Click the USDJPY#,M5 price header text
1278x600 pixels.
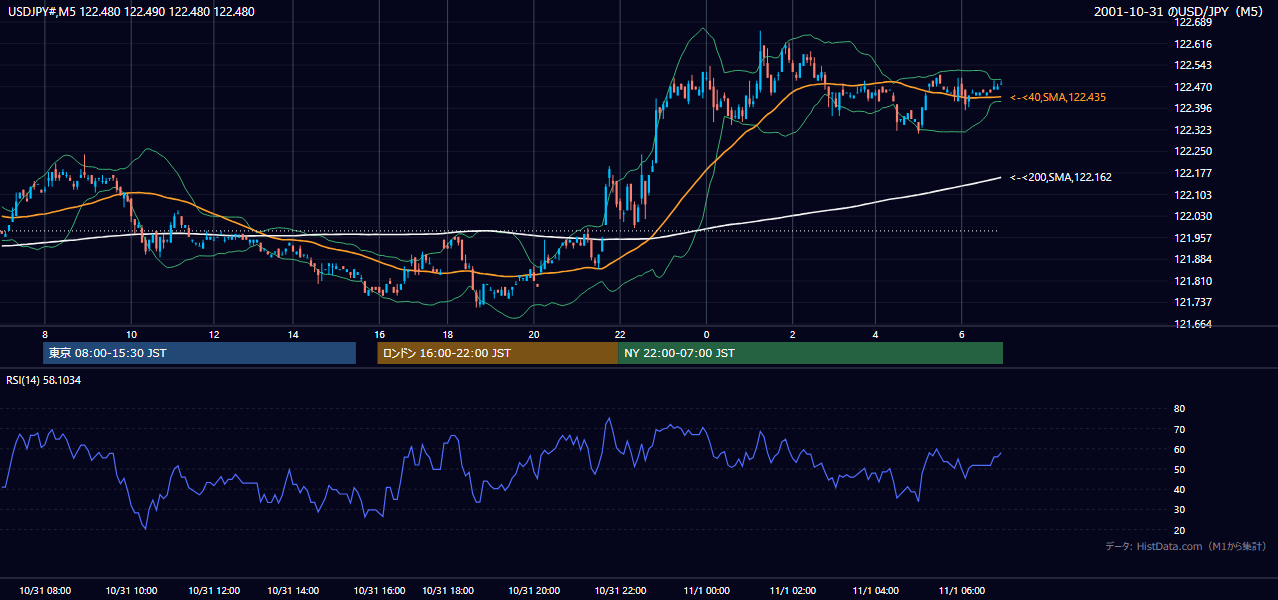(x=131, y=12)
